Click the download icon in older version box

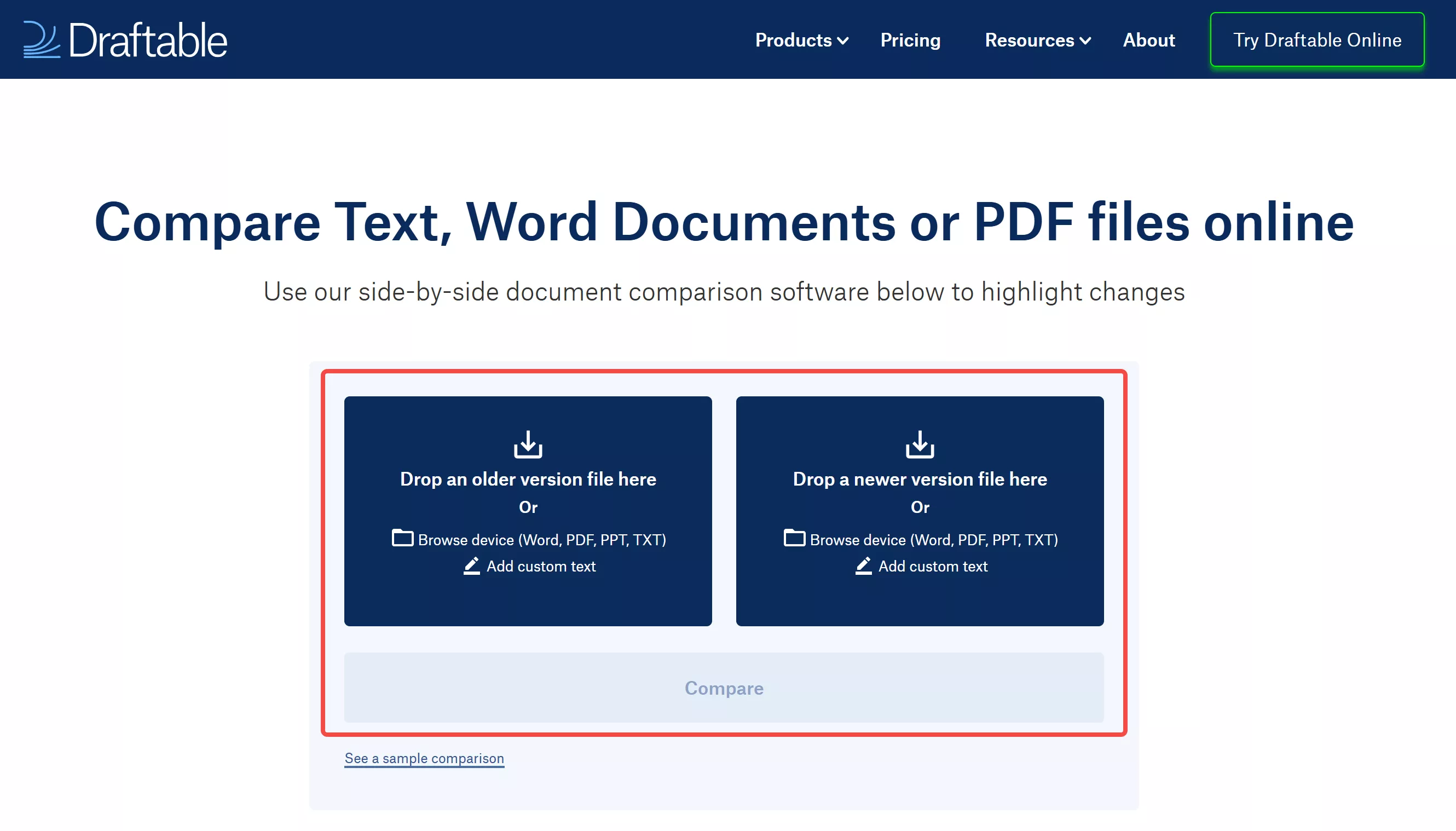coord(528,445)
